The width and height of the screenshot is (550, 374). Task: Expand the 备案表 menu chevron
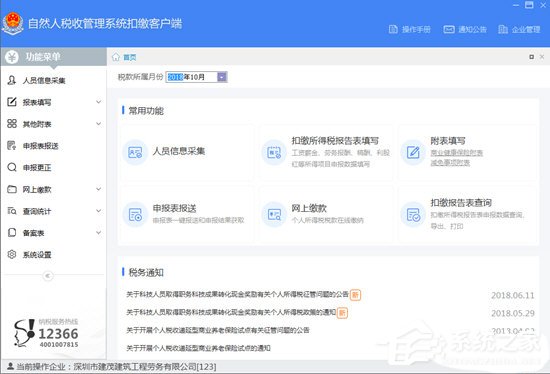[x=99, y=233]
